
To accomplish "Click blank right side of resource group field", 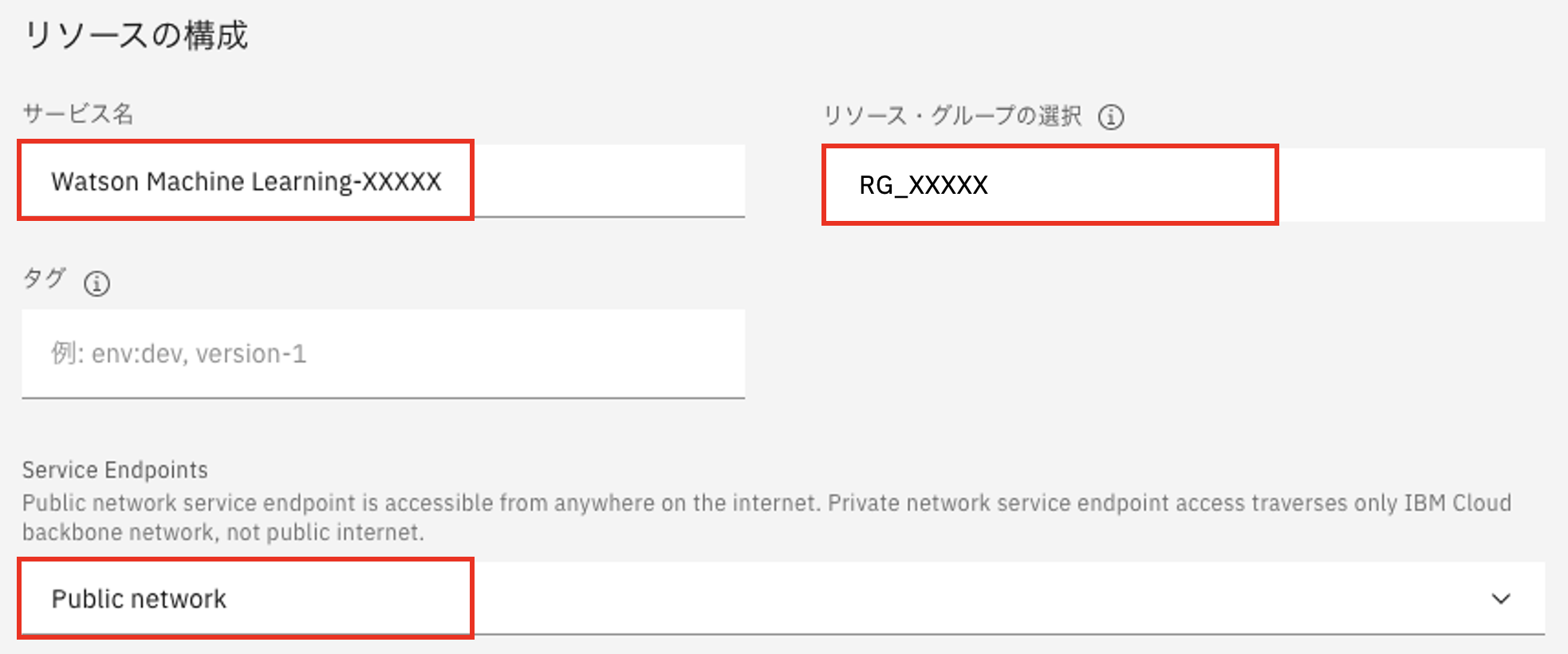I will [1412, 185].
